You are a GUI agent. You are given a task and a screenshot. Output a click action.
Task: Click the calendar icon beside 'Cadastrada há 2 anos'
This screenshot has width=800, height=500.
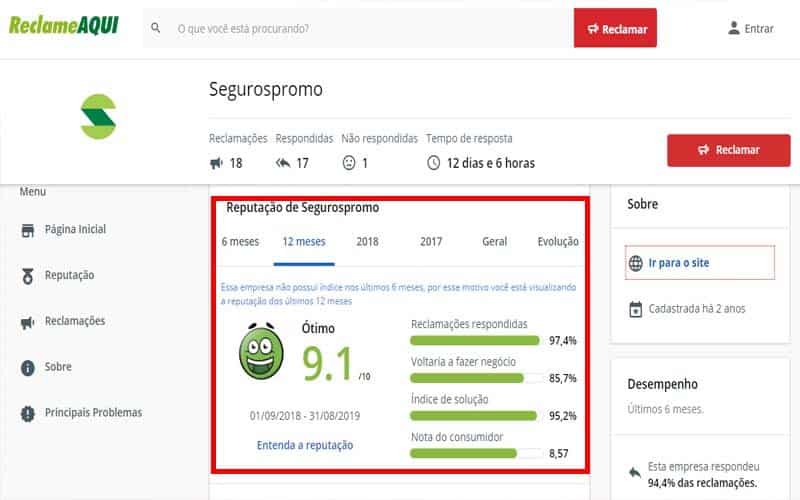point(636,309)
